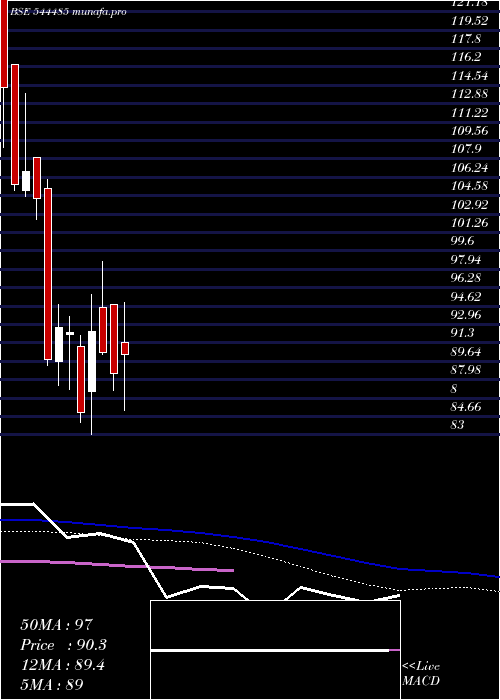Click the MACD panel box
Image resolution: width=500 pixels, height=700 pixels.
275,650
